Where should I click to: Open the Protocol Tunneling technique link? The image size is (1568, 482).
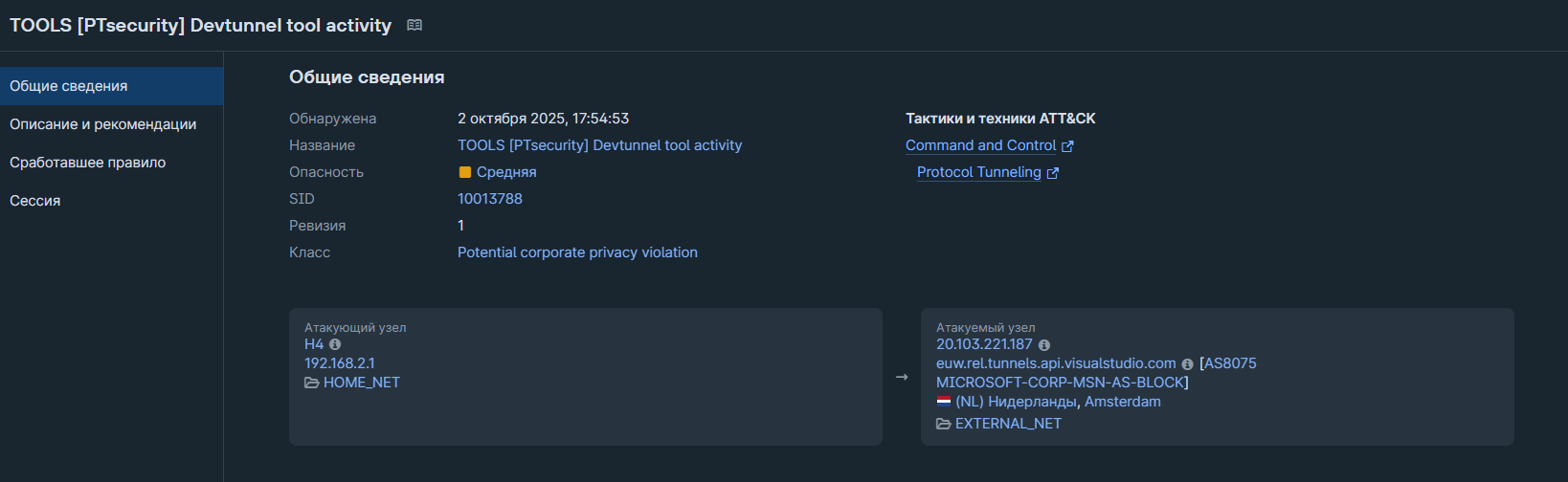coord(978,172)
